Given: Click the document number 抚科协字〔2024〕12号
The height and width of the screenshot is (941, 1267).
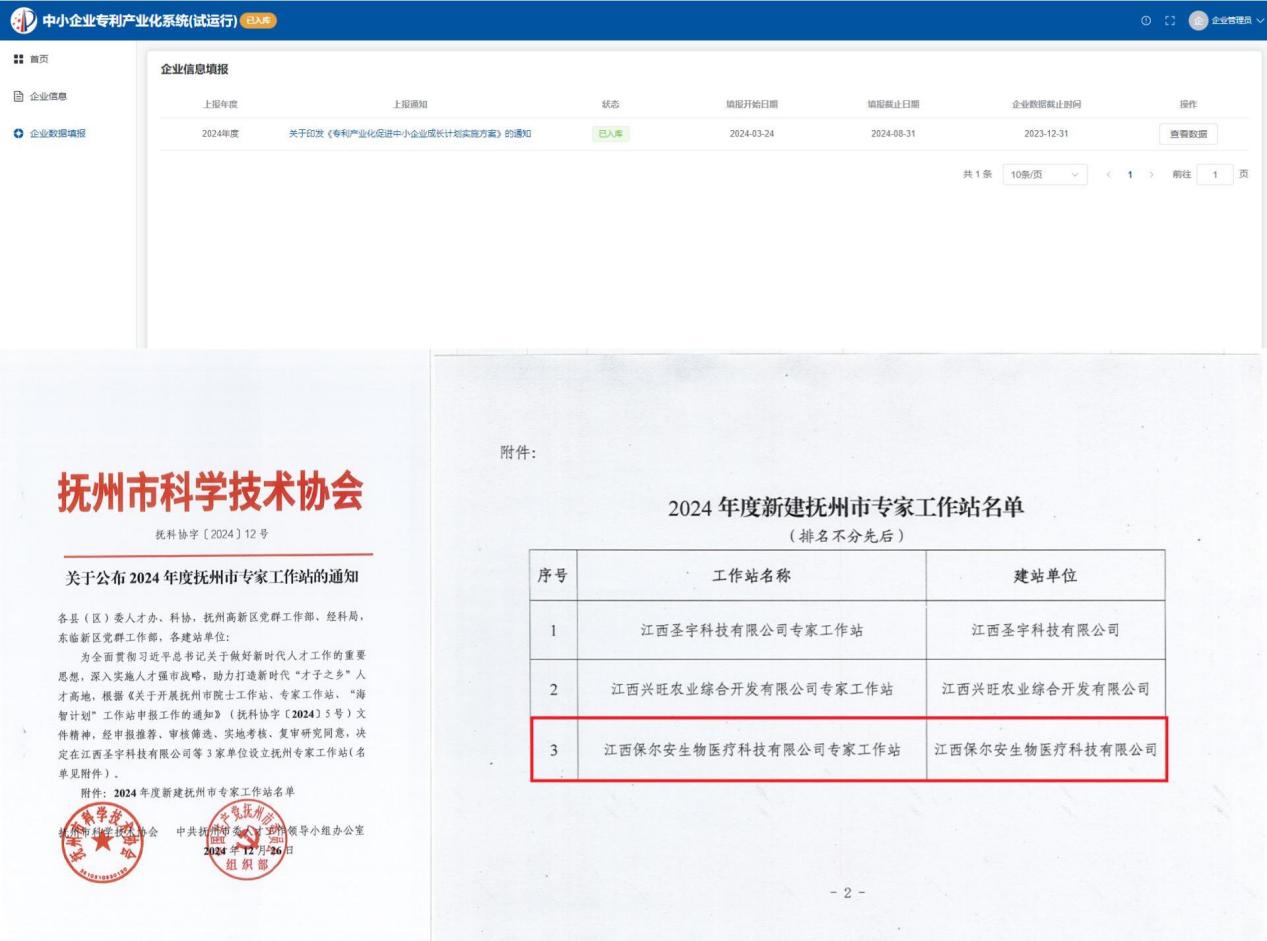Looking at the screenshot, I should click(x=211, y=534).
